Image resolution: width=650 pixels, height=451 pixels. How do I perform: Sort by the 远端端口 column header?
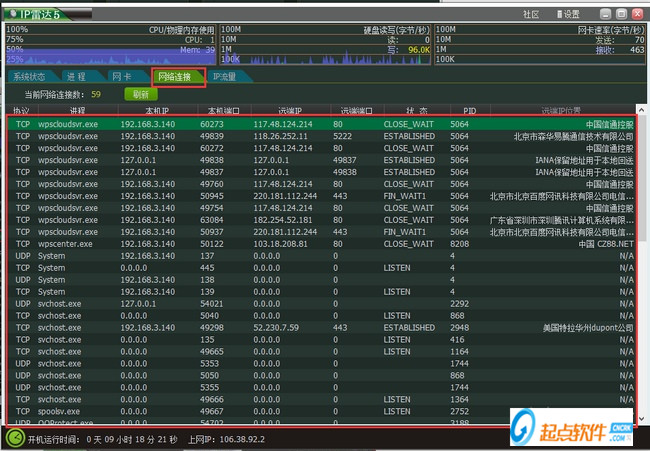(357, 111)
